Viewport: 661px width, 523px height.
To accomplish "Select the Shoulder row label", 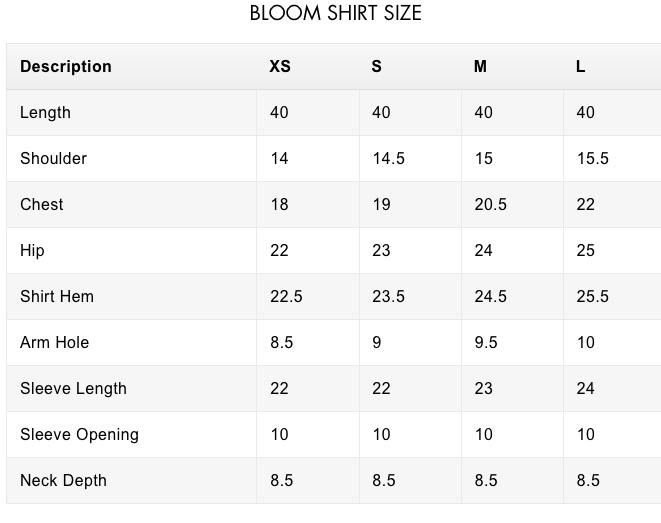I will (53, 159).
